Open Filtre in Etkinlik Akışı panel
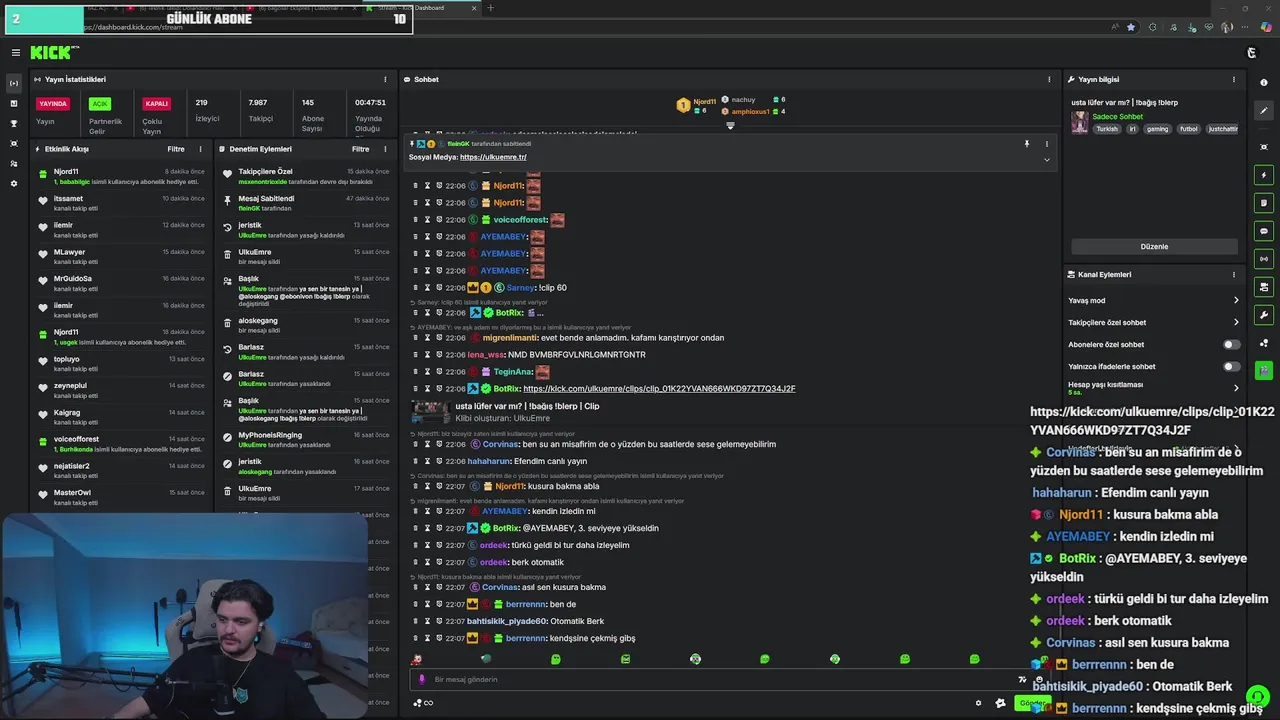Viewport: 1280px width, 720px height. 176,149
